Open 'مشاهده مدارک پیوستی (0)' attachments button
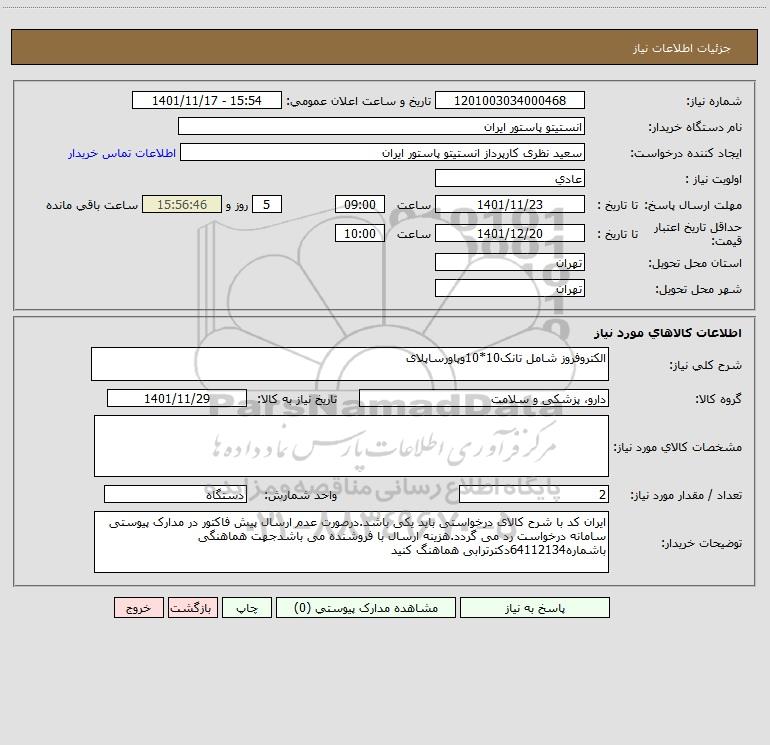The height and width of the screenshot is (745, 770). pyautogui.click(x=366, y=607)
